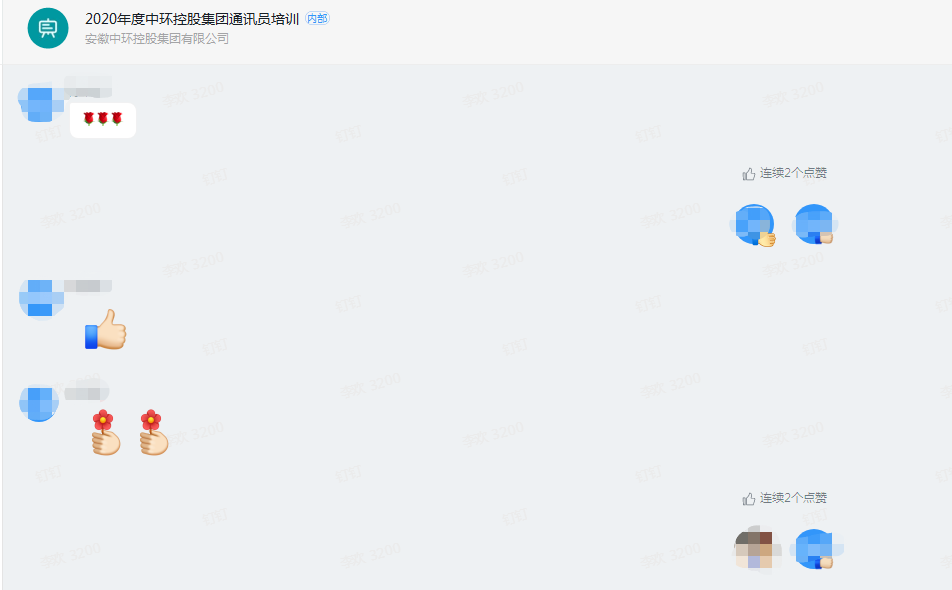Click blurred sender name above thumbs-up emoji

(x=87, y=286)
